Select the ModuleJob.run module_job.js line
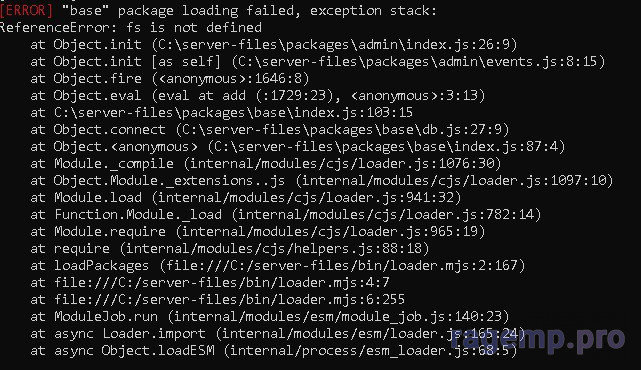 pyautogui.click(x=270, y=317)
